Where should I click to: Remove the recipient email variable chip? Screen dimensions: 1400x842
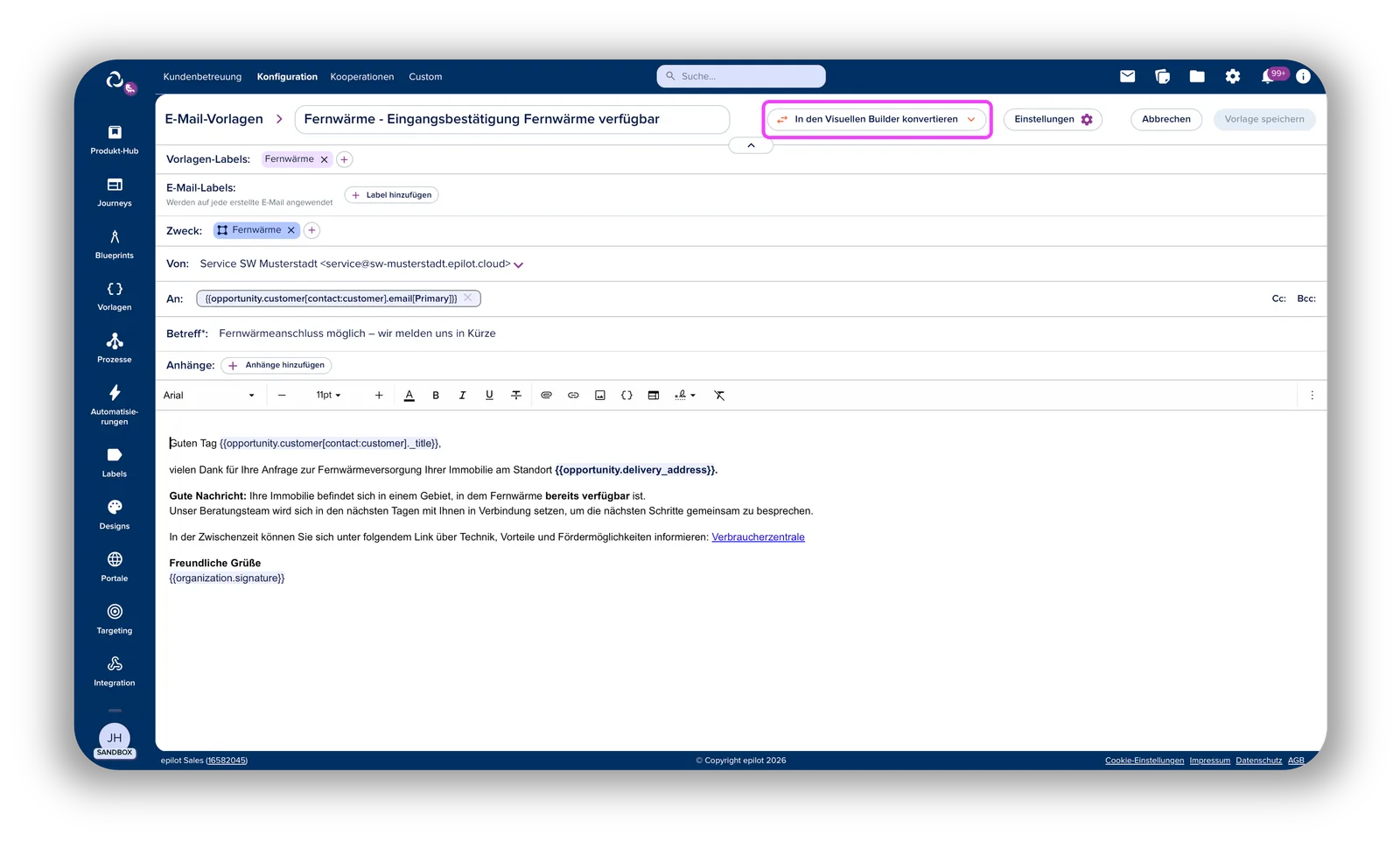[x=468, y=298]
